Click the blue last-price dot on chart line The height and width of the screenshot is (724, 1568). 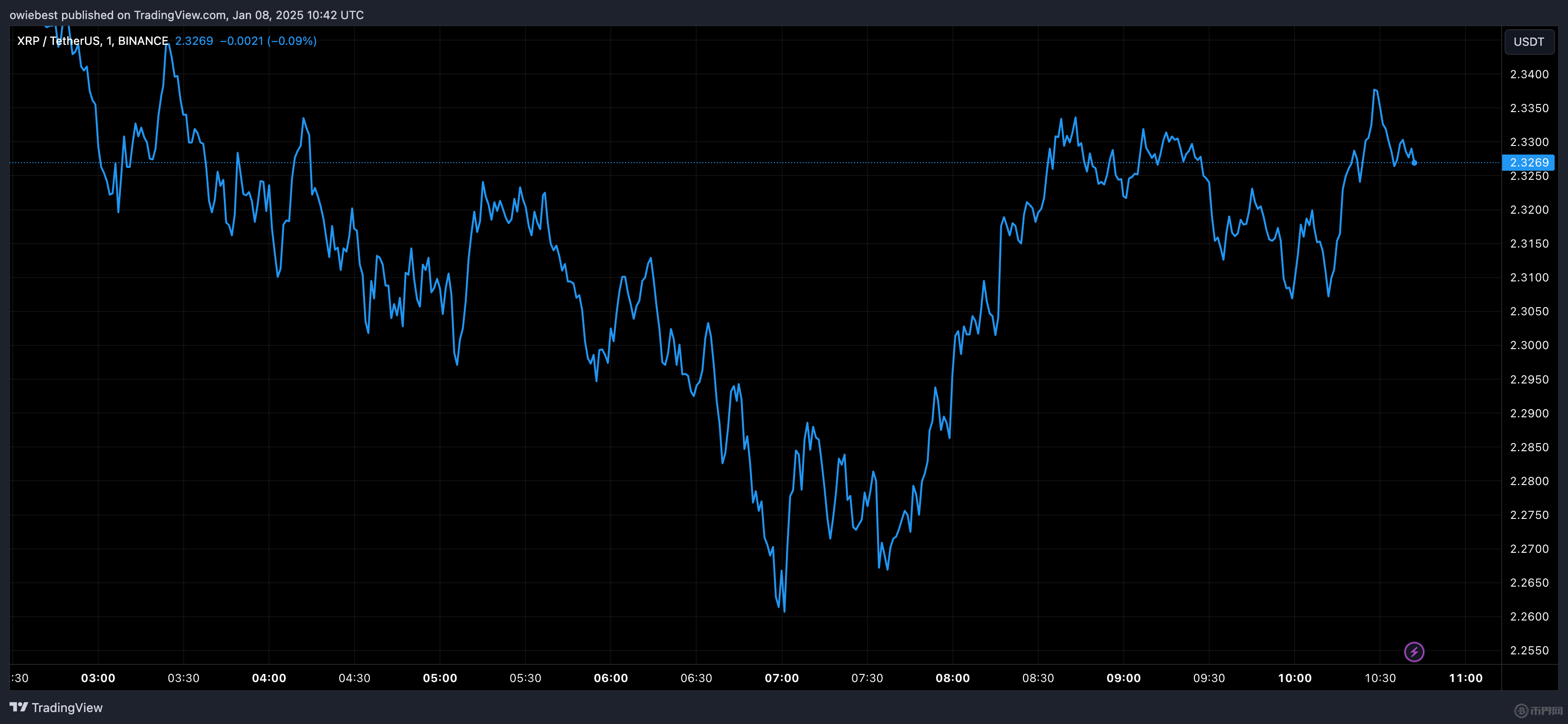tap(1414, 163)
